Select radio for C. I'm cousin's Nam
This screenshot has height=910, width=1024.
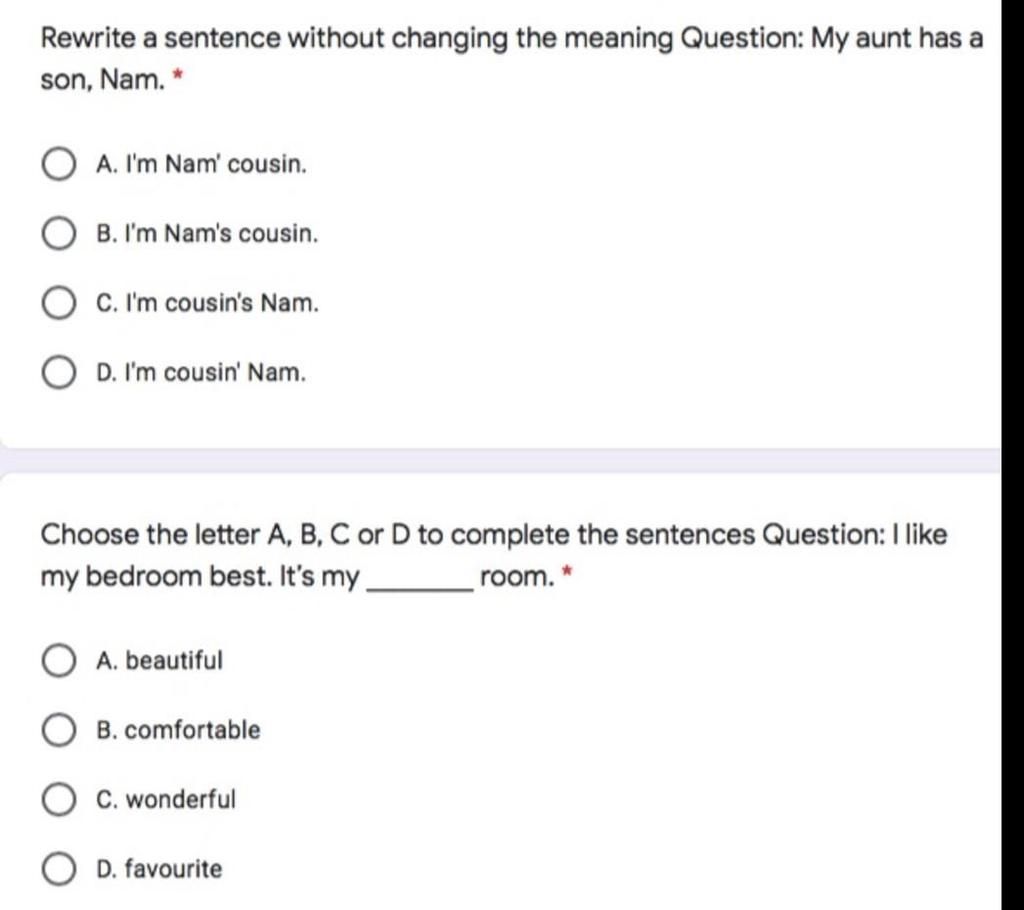[x=59, y=304]
